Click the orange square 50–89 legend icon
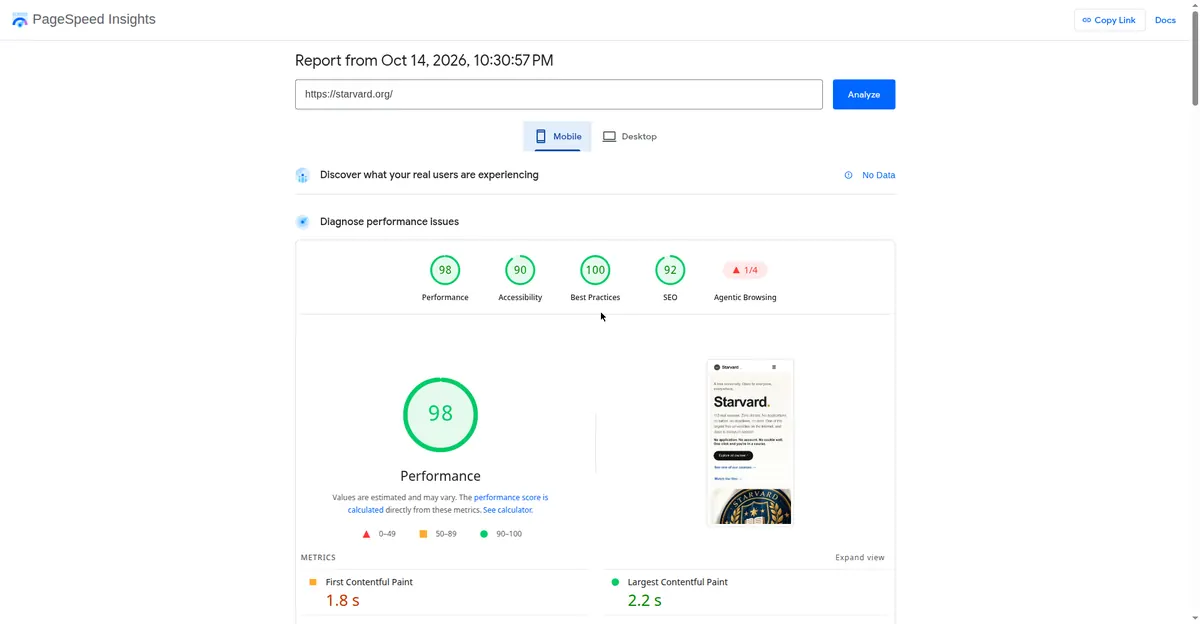This screenshot has width=1200, height=624. coord(424,534)
